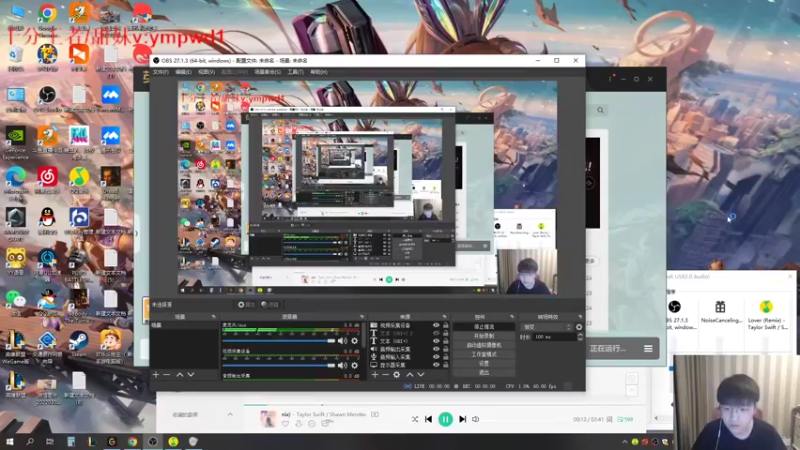The width and height of the screenshot is (800, 450).
Task: Click search icon in music player window
Action: [601, 110]
